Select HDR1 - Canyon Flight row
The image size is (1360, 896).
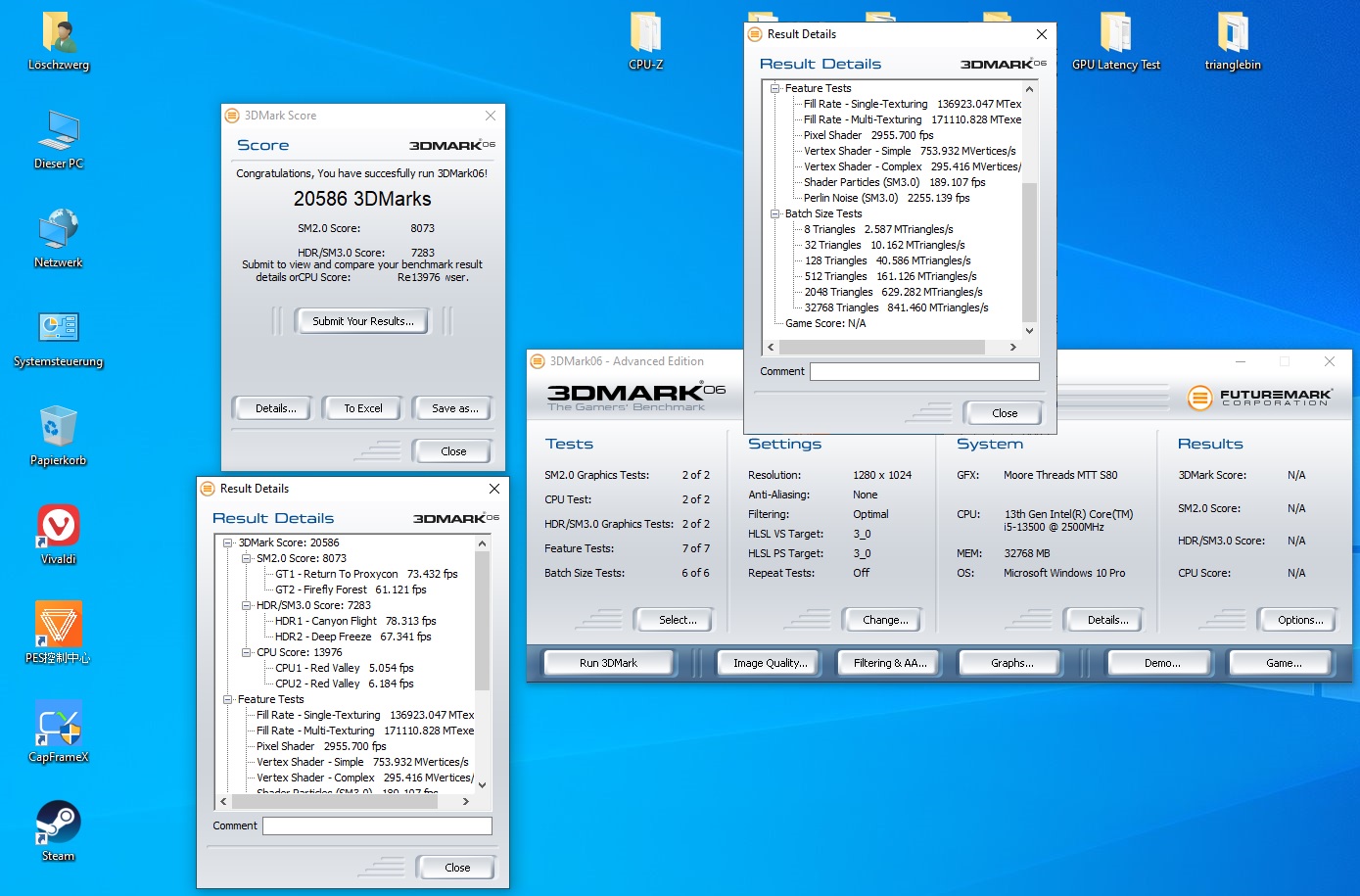point(355,621)
